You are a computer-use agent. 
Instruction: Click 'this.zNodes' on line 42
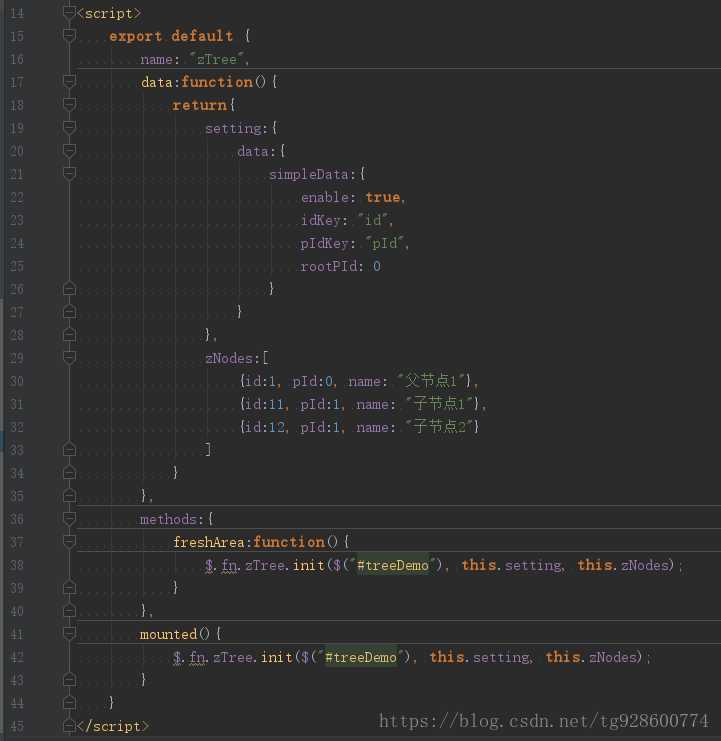[x=593, y=657]
